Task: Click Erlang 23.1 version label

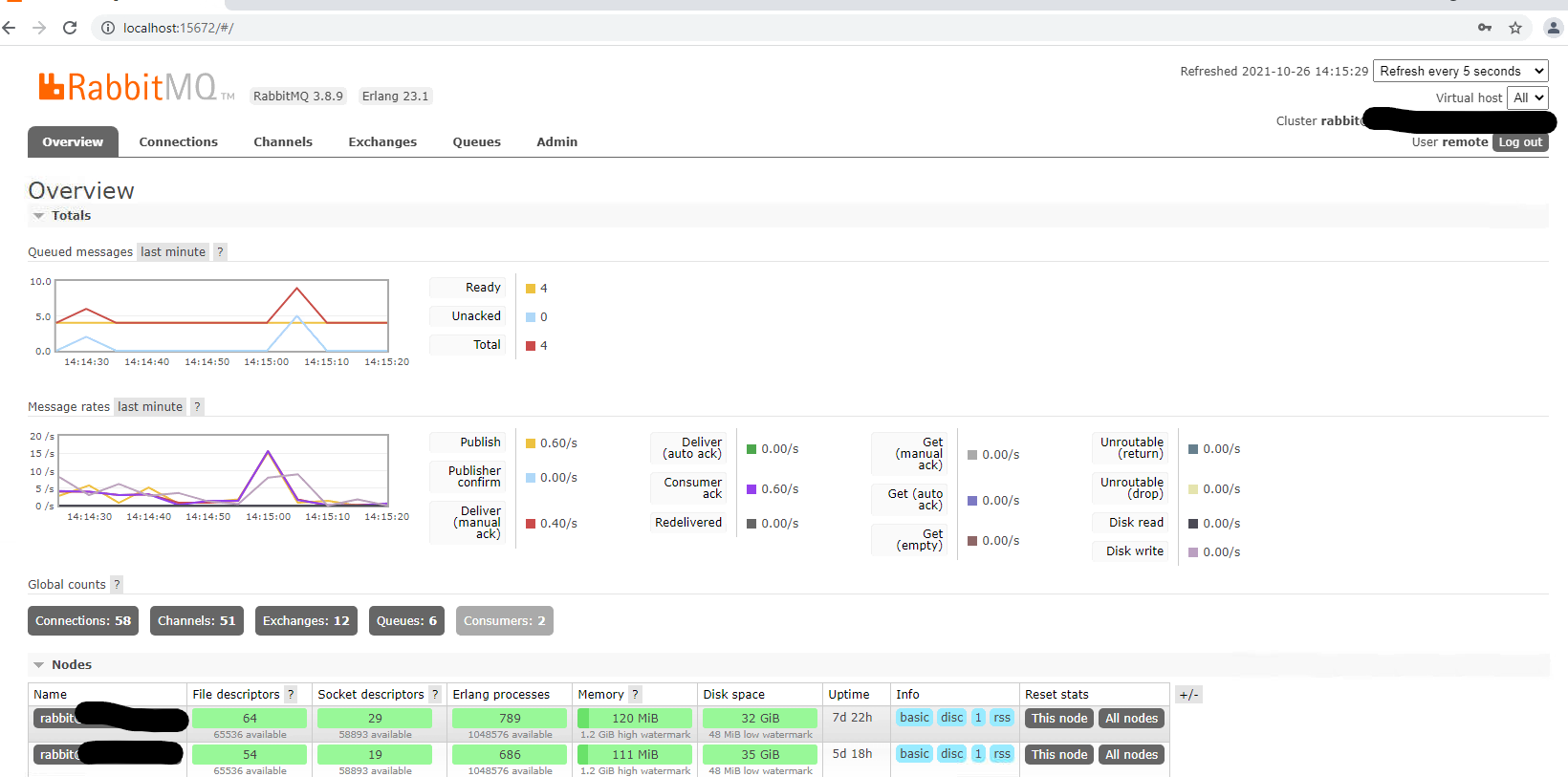Action: 395,97
